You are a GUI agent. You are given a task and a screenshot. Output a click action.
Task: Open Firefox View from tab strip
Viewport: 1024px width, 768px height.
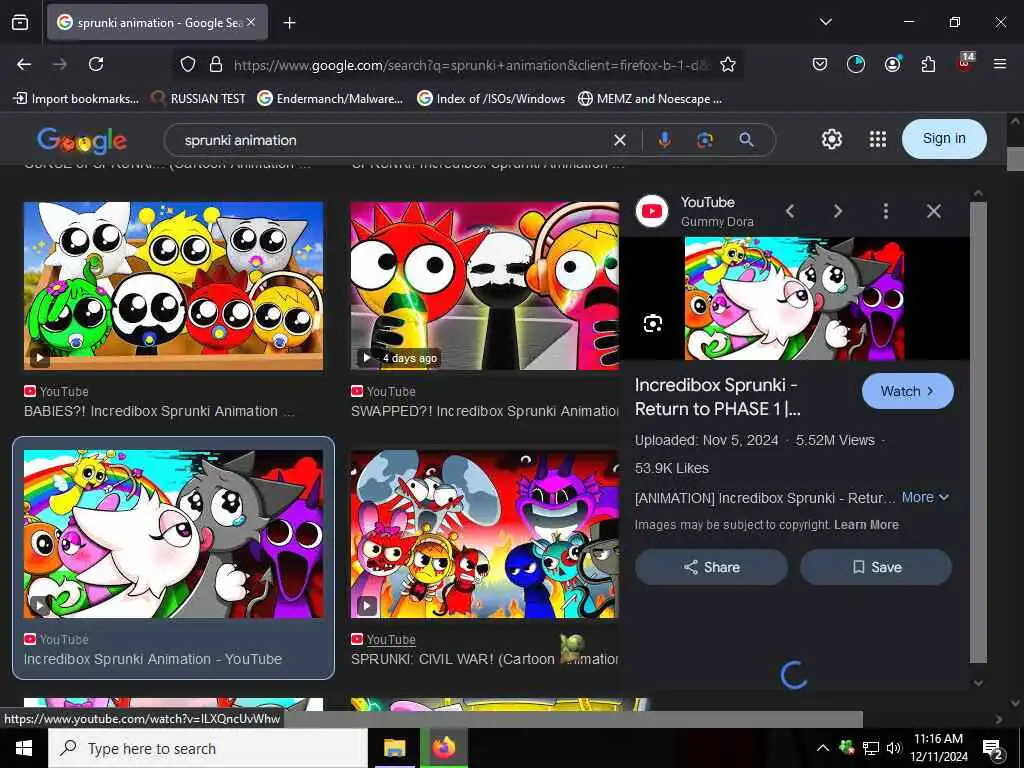[x=20, y=22]
